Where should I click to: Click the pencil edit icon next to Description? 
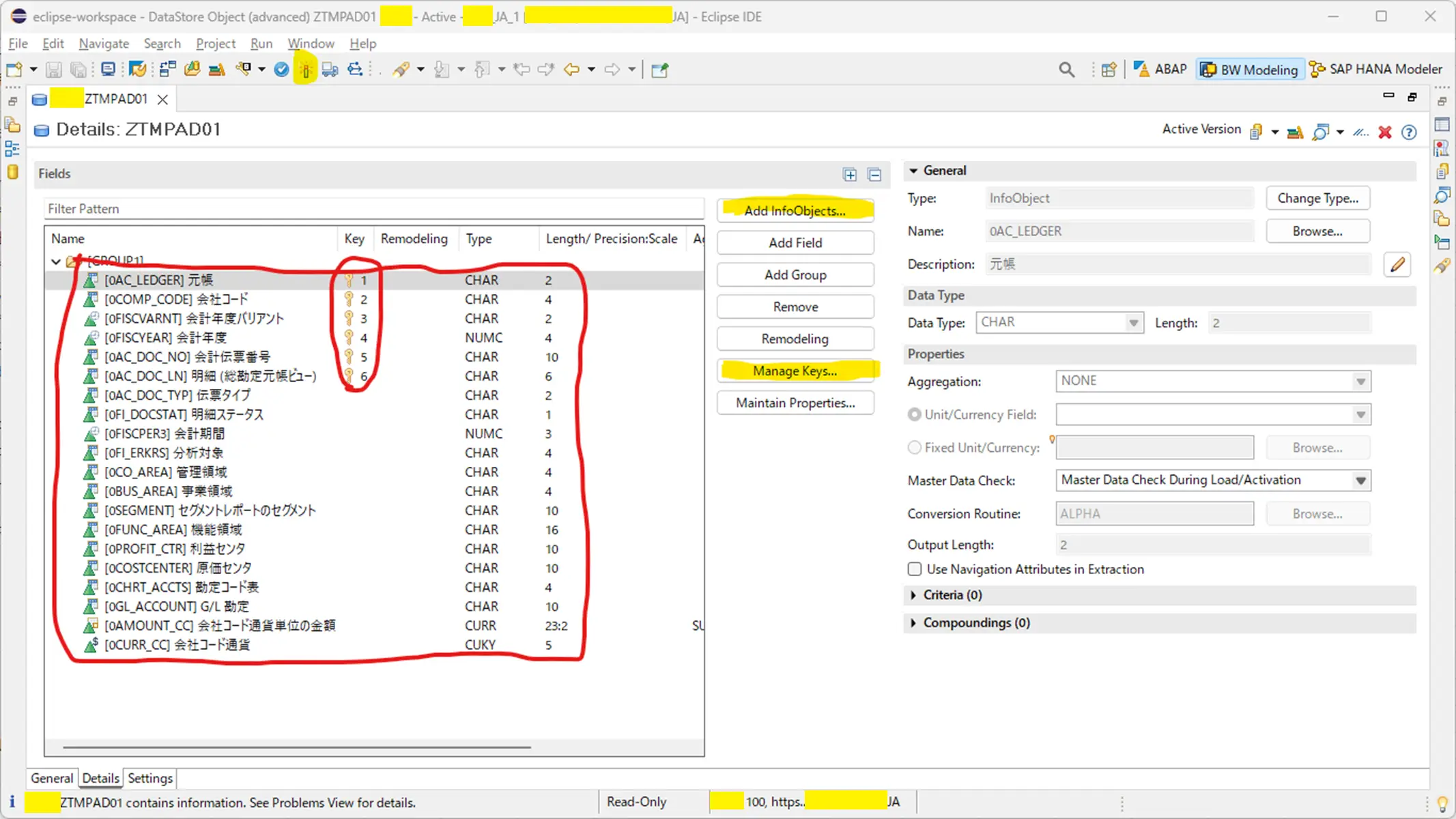1397,265
